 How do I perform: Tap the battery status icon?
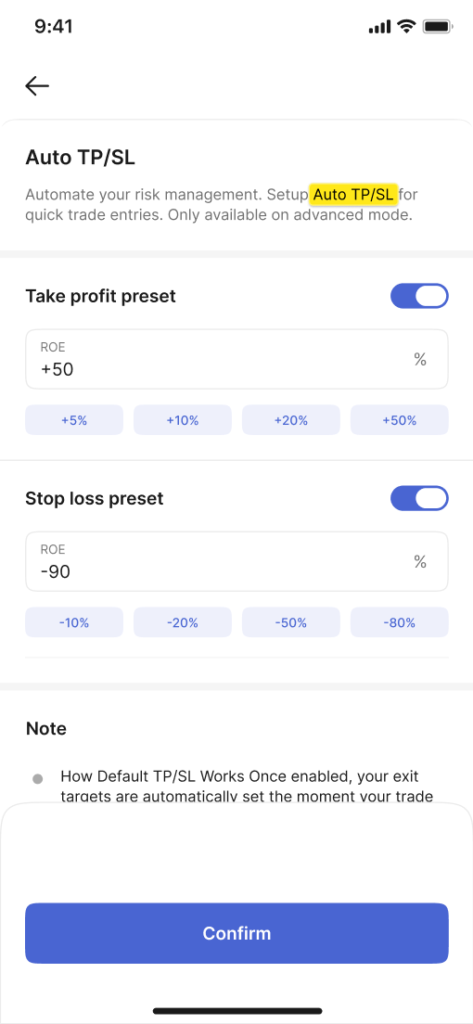coord(435,27)
